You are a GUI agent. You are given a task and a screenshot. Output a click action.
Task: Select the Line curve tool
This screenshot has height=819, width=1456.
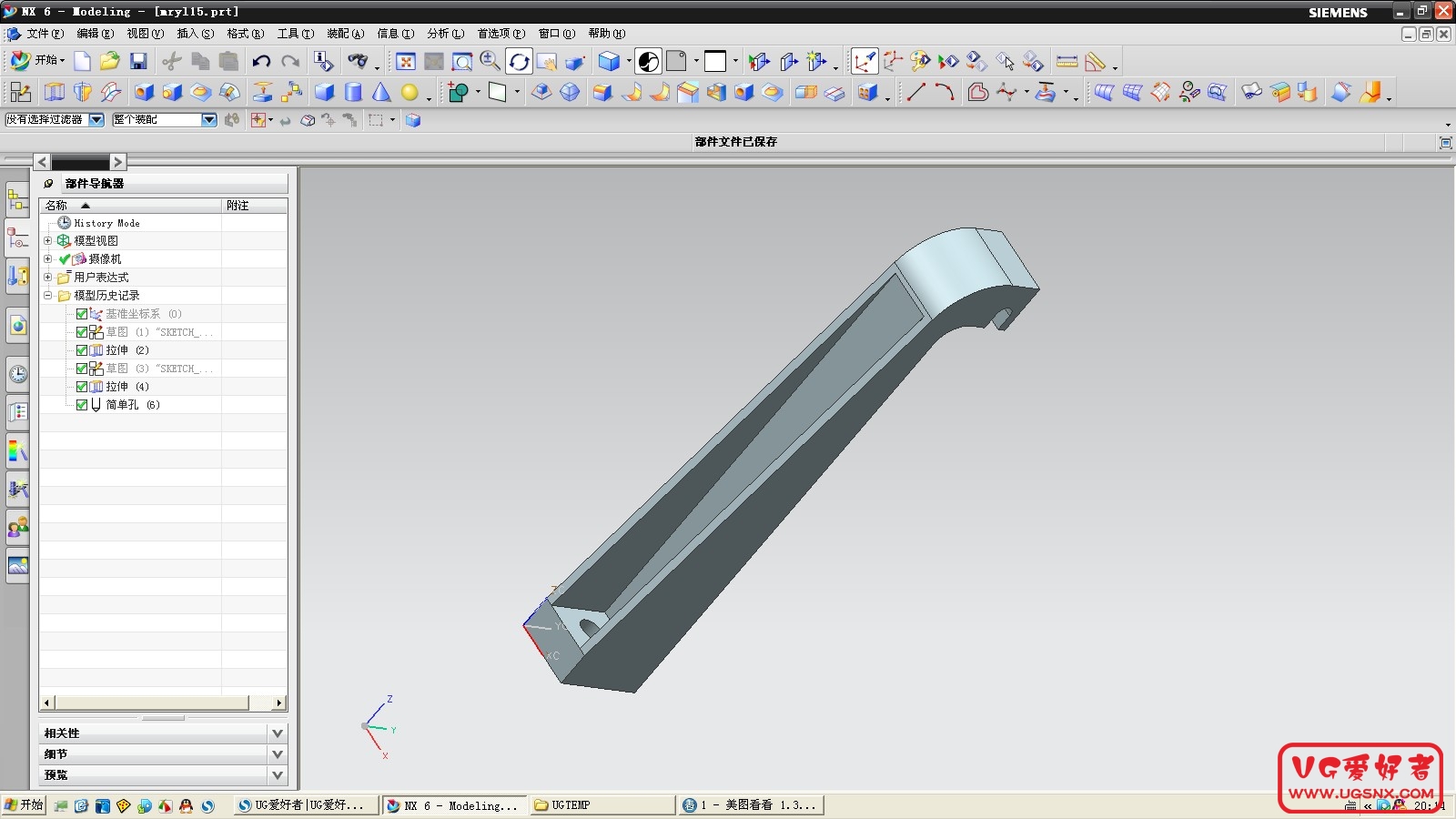point(916,92)
